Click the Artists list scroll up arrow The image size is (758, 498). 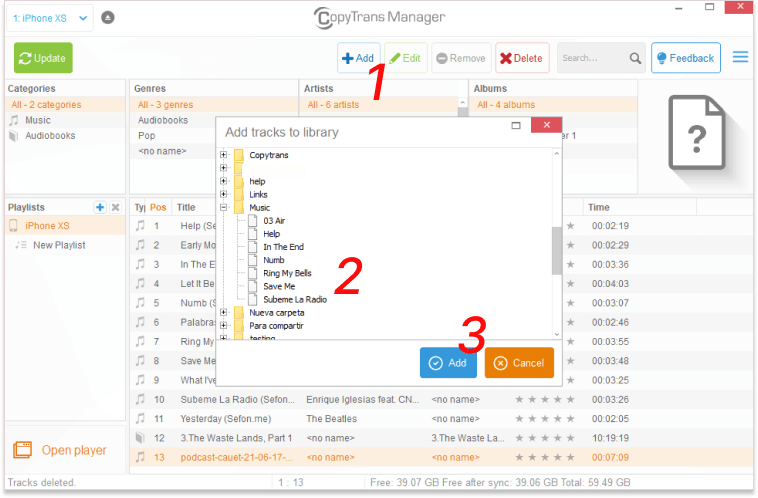tap(463, 103)
